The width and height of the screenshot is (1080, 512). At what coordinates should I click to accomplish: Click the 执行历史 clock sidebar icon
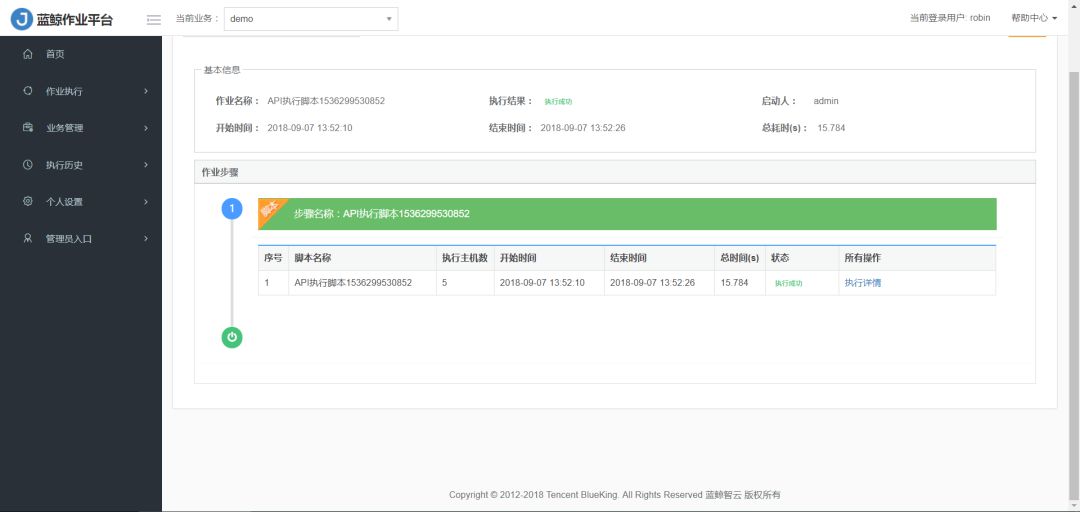click(28, 165)
